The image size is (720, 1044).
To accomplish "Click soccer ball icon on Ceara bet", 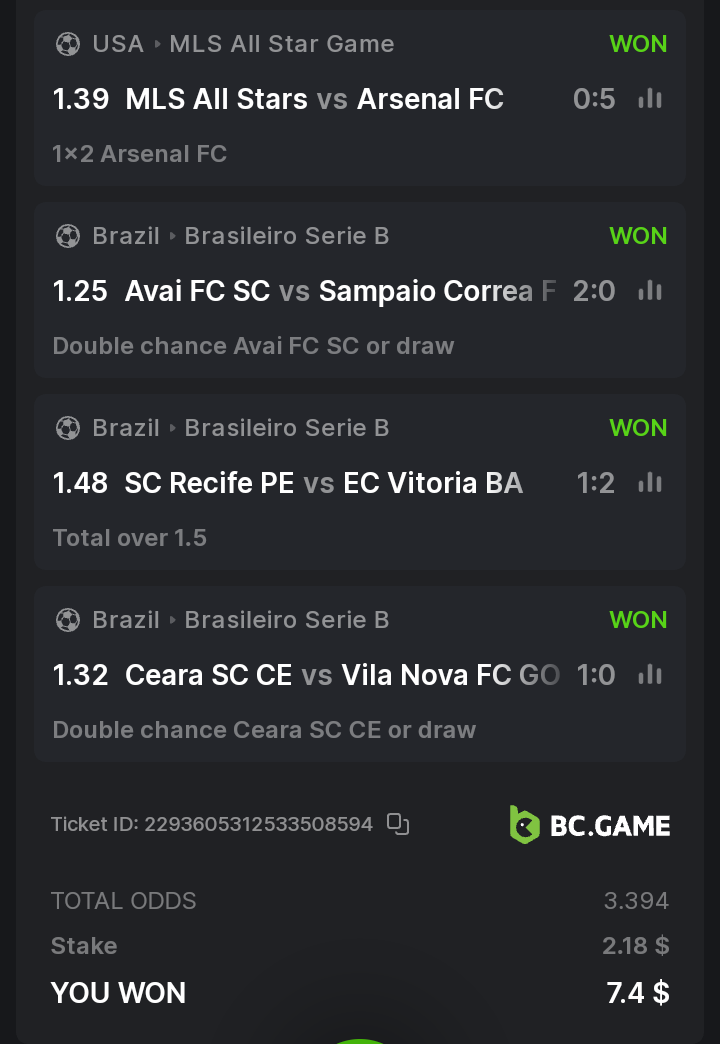I will pyautogui.click(x=67, y=620).
